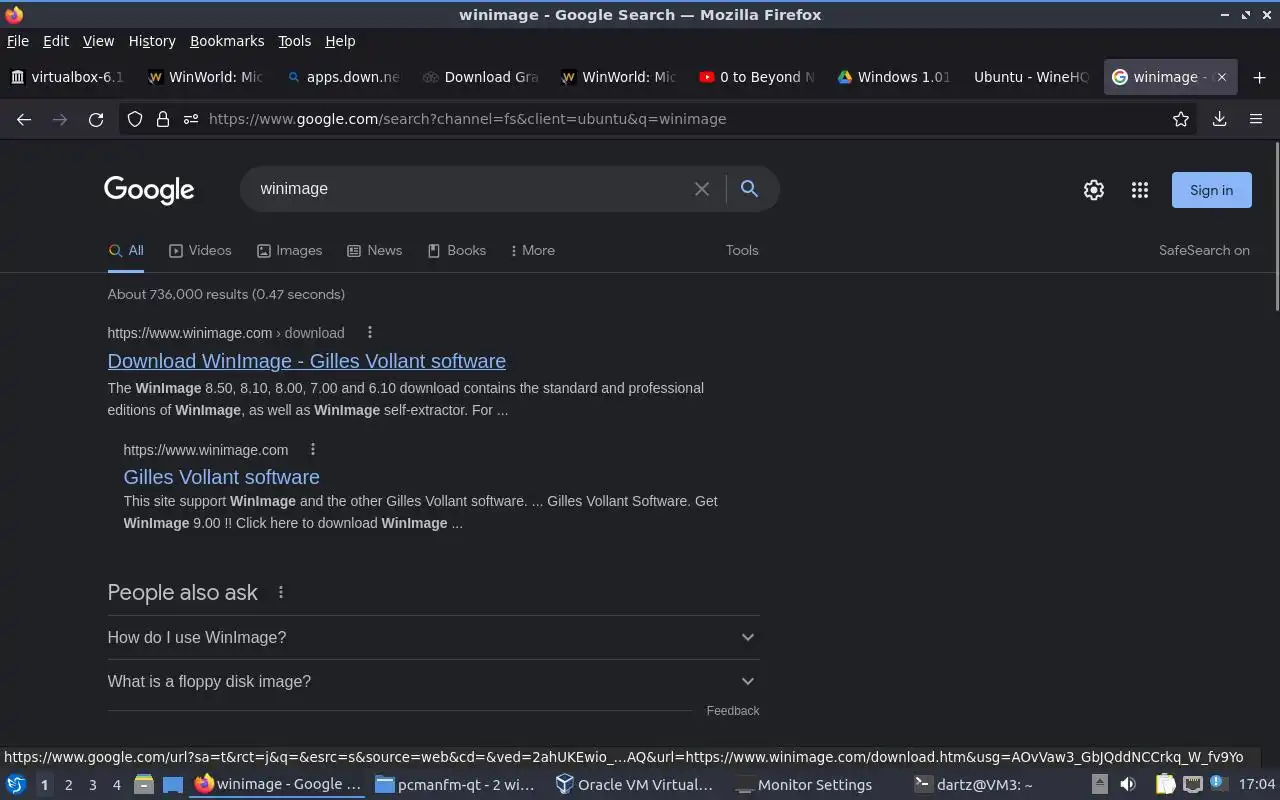
Task: Run search with the magnifier button
Action: tap(749, 189)
